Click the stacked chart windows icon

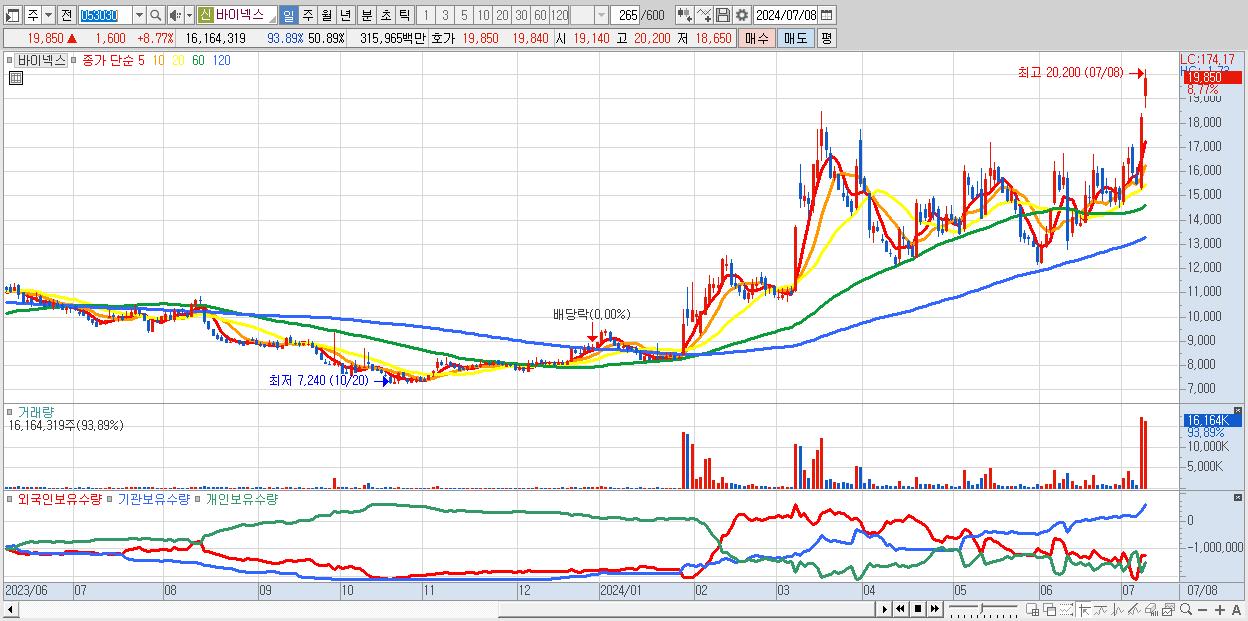click(1169, 610)
